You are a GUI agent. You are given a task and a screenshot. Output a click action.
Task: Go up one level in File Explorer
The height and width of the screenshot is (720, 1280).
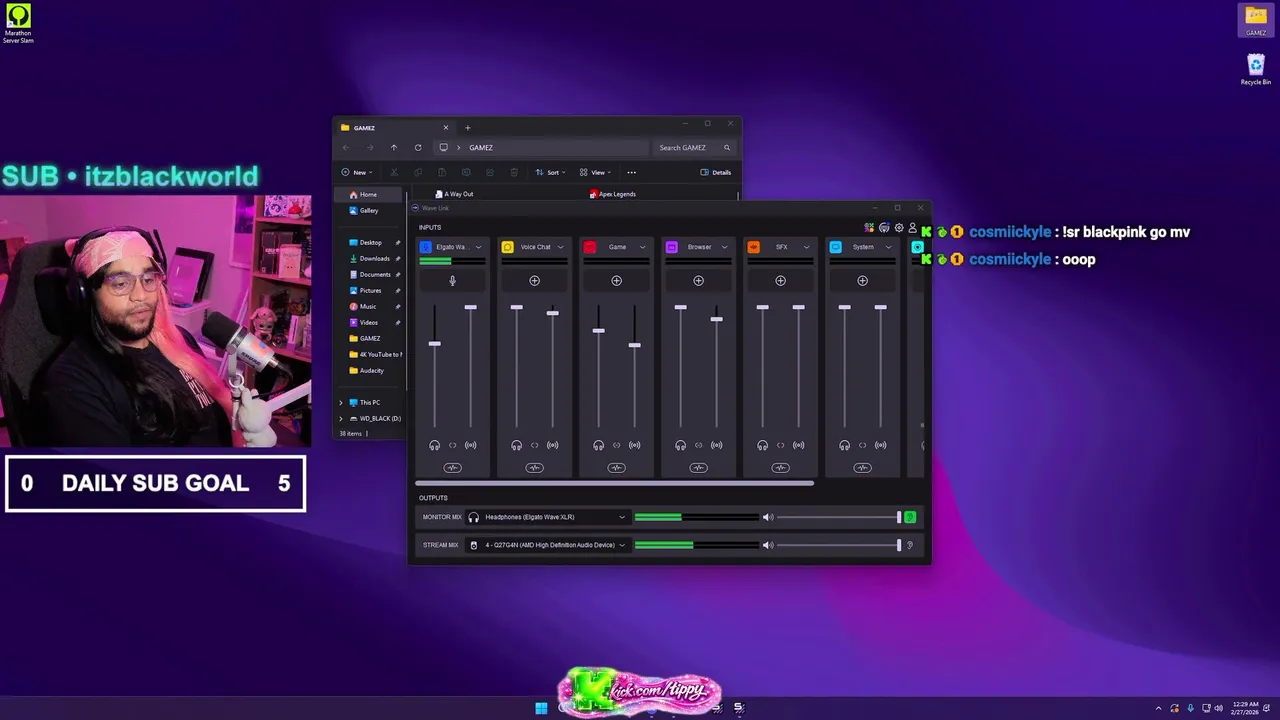[x=394, y=147]
